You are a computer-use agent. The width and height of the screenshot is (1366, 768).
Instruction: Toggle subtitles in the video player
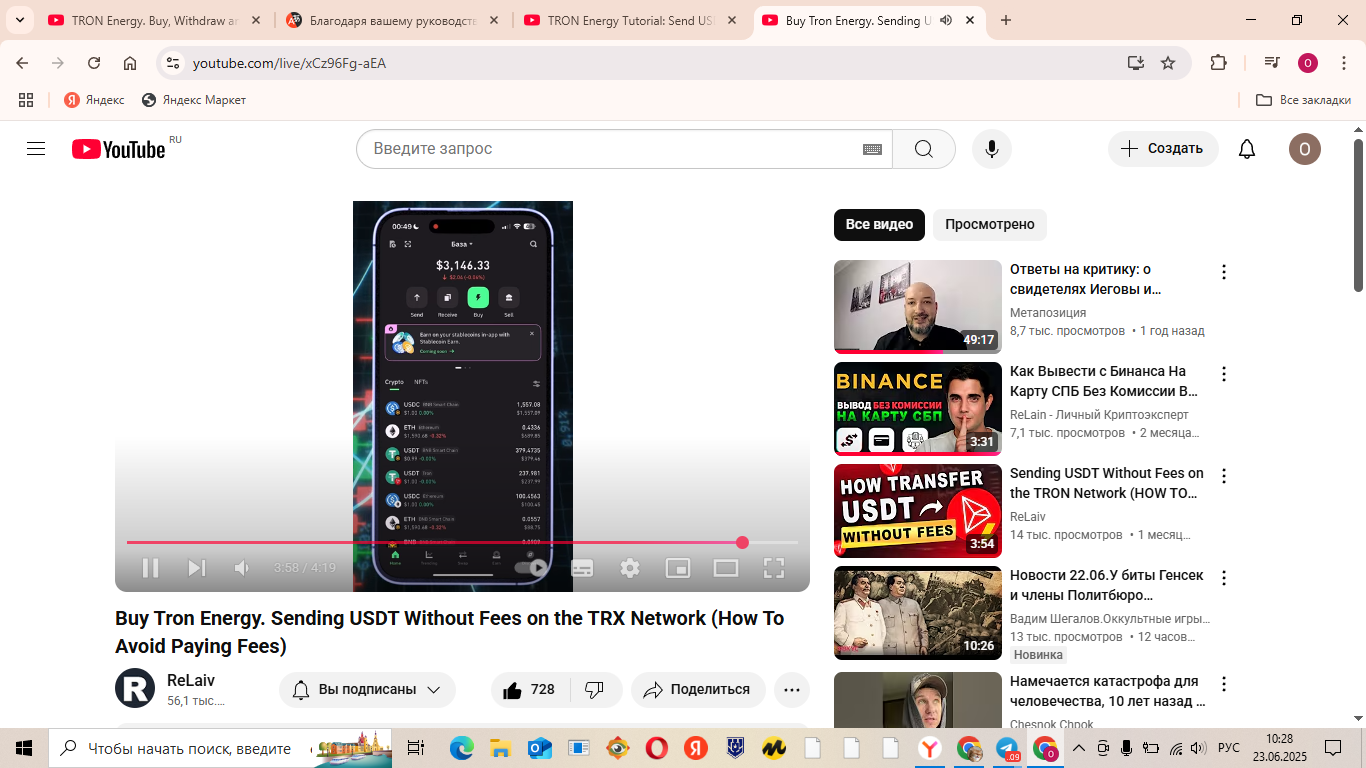(x=582, y=568)
